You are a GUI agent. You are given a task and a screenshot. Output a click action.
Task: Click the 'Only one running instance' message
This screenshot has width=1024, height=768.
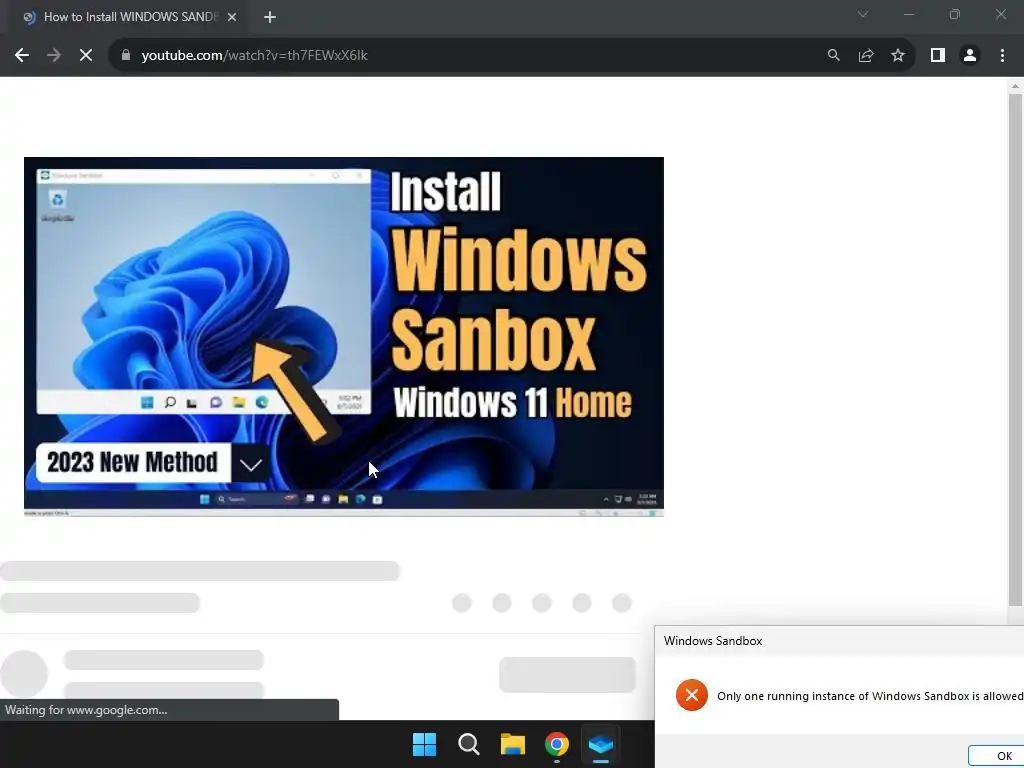point(871,696)
